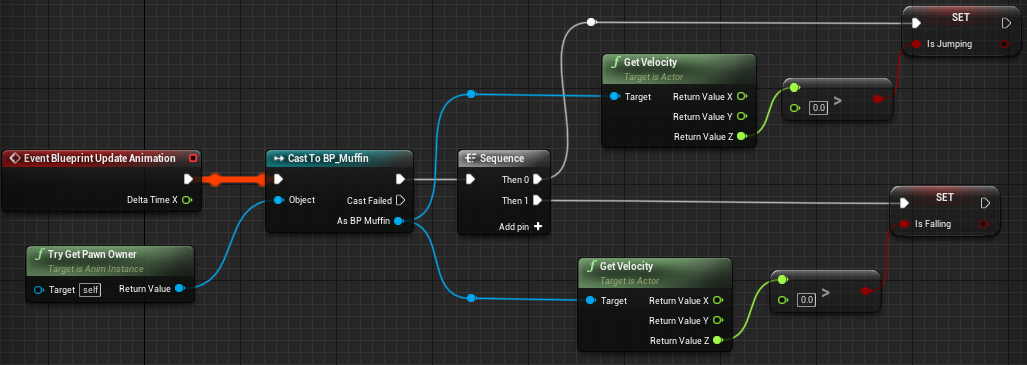Click the red delegate pin on Event Blueprint Update Animation
The height and width of the screenshot is (365, 1027).
tap(193, 158)
